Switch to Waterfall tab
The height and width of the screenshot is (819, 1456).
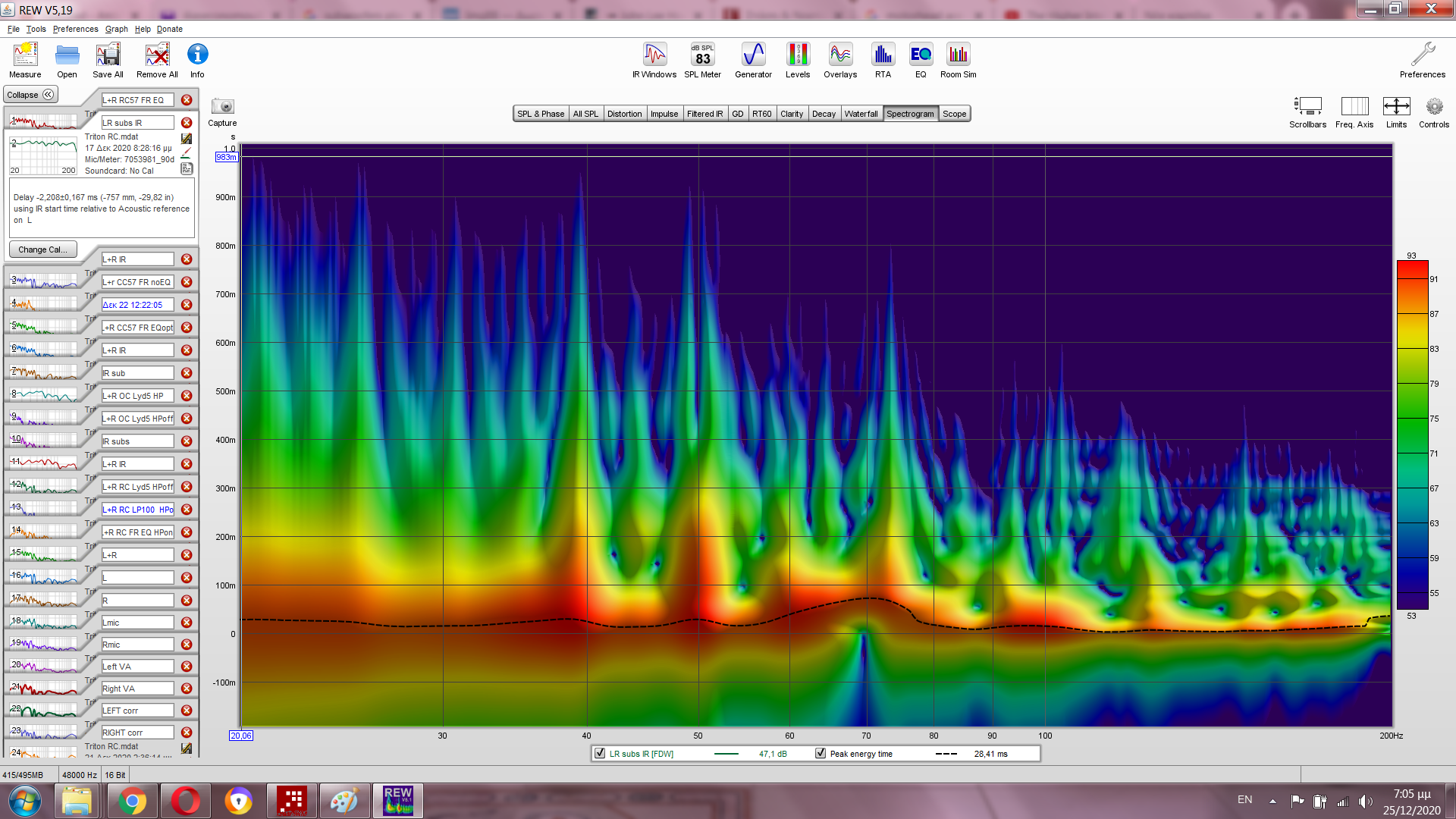[861, 114]
